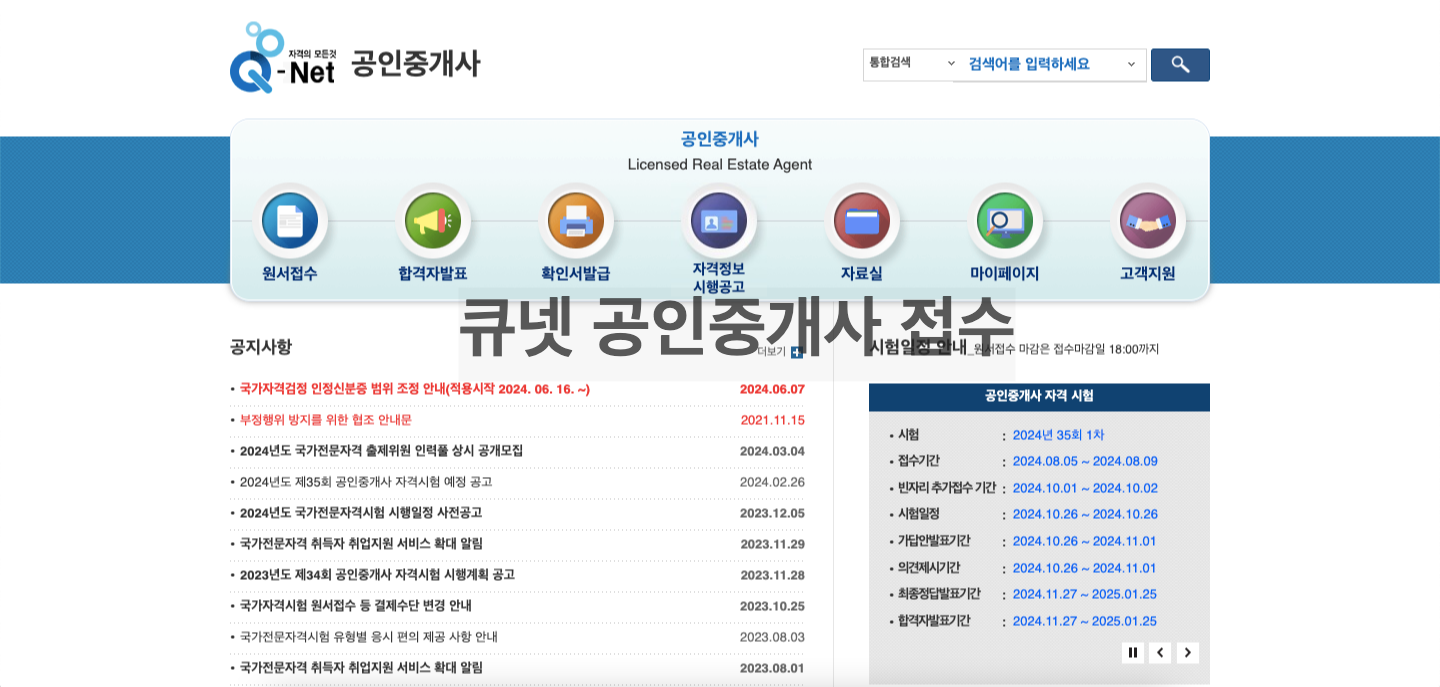Open notice 국가자격검정 인정신분증 범위 조정 안내
Viewport: 1440px width, 687px height.
pos(414,389)
